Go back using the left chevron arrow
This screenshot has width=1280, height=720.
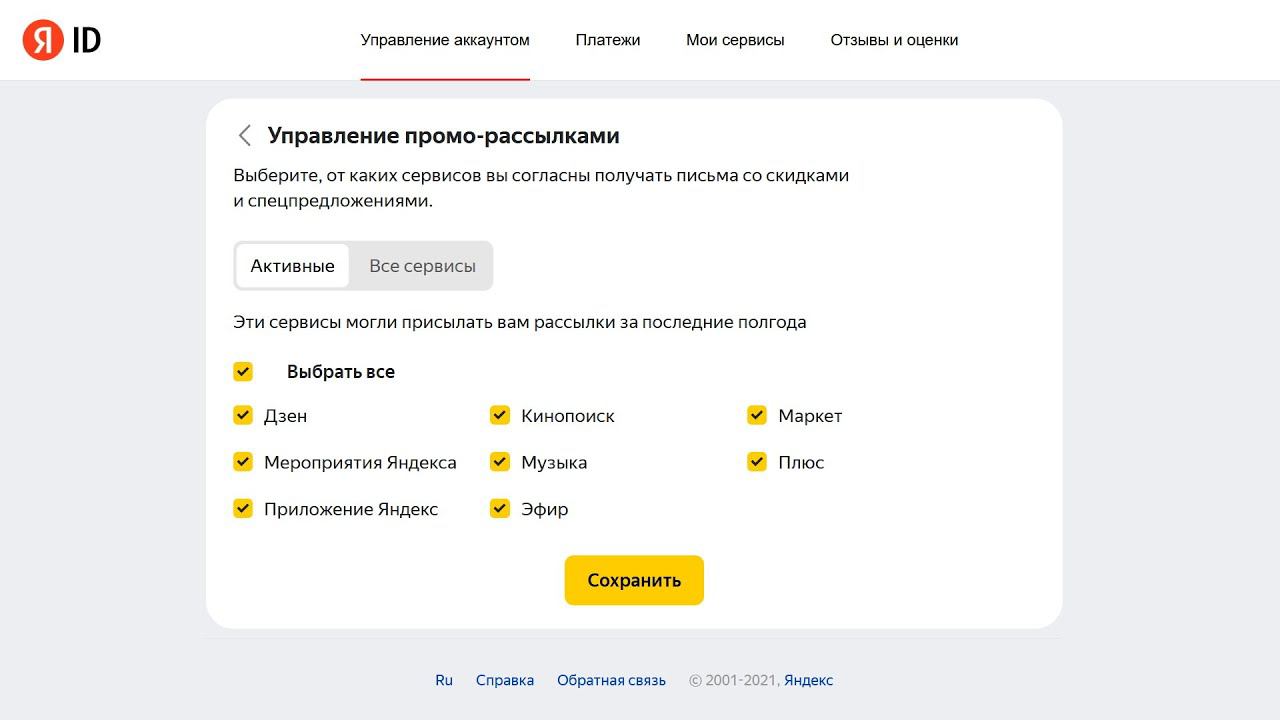click(x=244, y=136)
